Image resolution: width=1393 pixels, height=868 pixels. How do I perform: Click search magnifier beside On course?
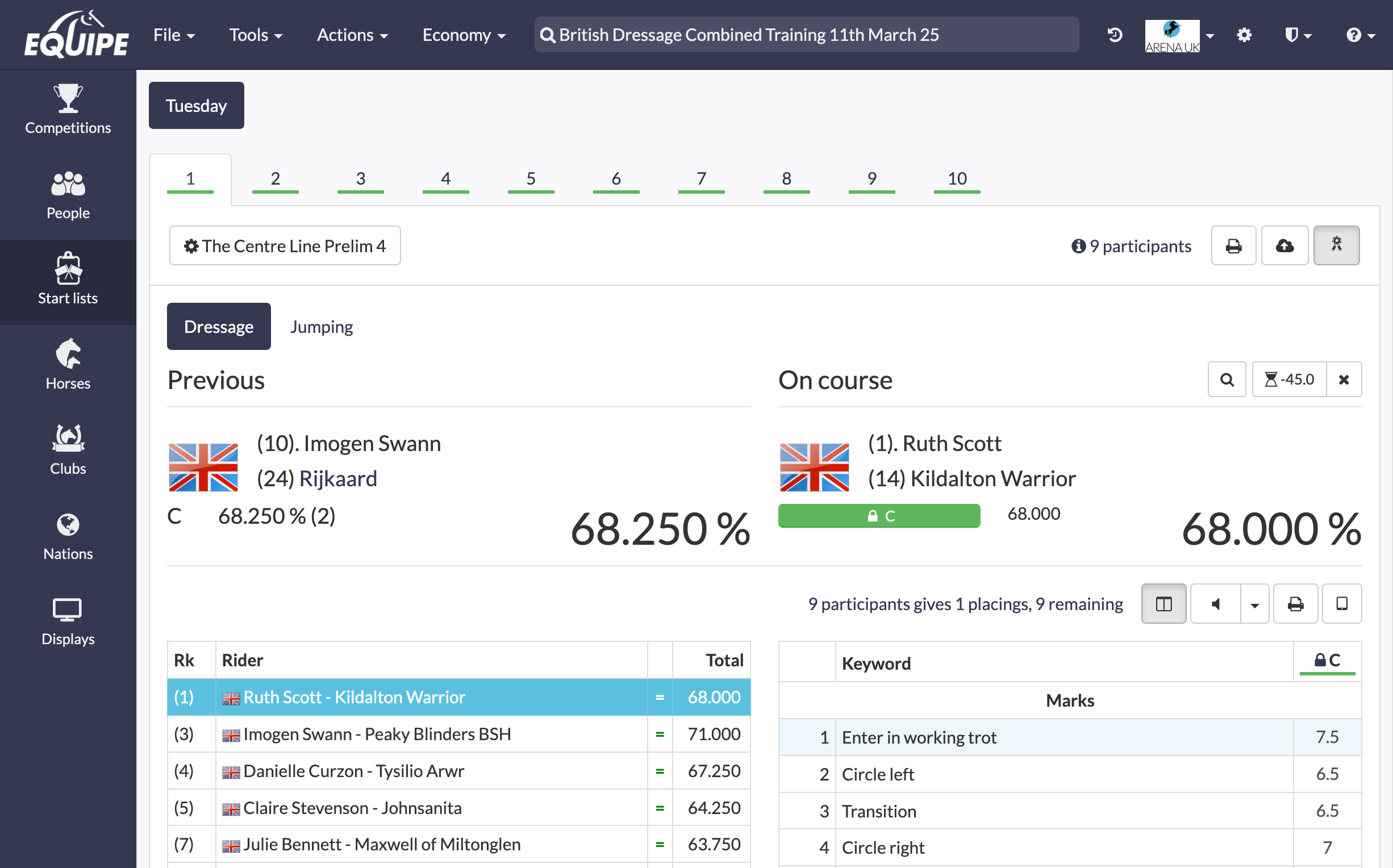(x=1226, y=379)
